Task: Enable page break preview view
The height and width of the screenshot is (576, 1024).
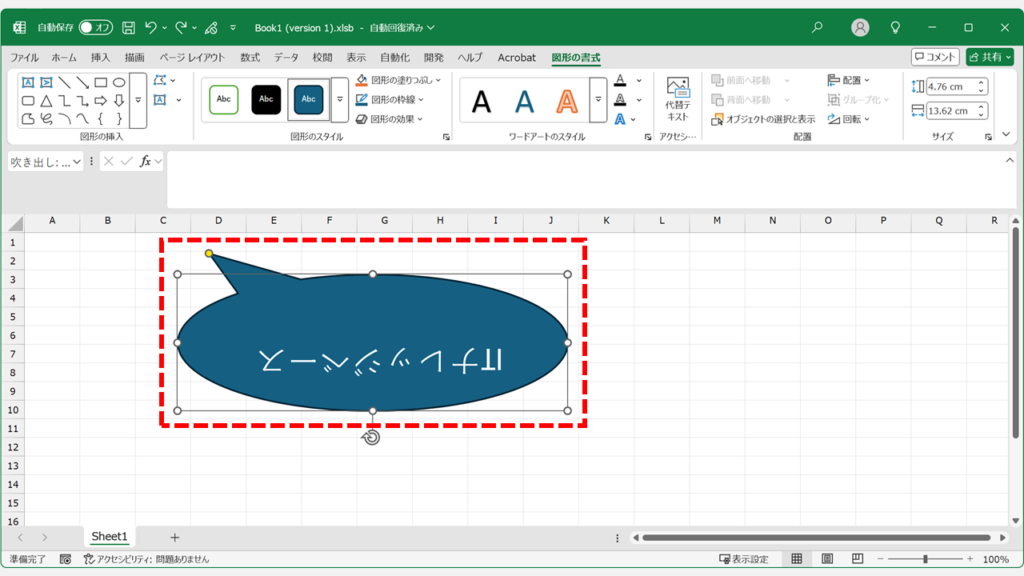Action: (x=857, y=559)
